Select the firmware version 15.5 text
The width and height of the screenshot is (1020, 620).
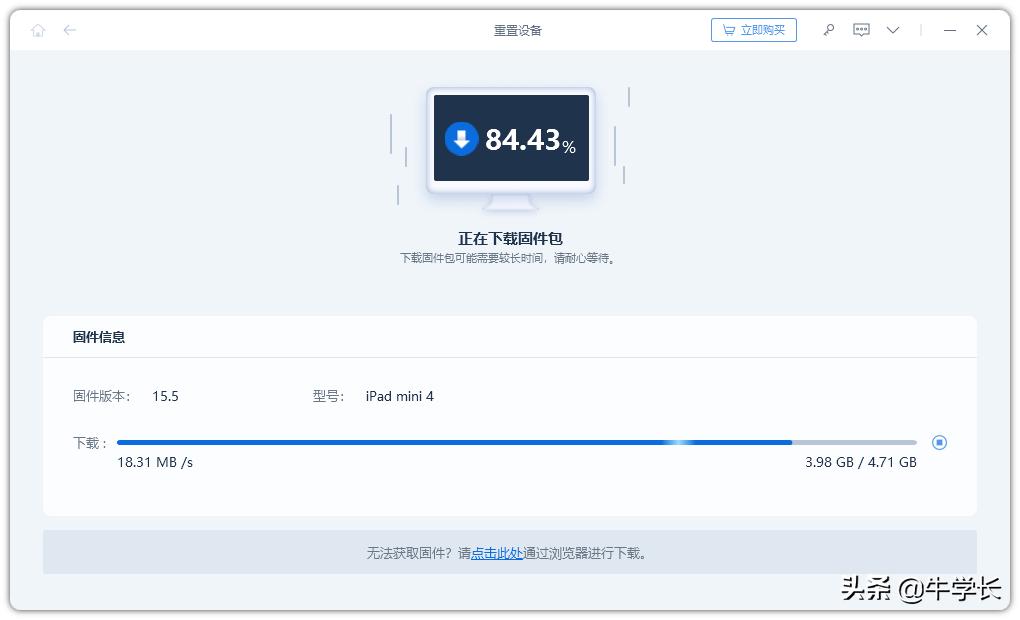point(165,396)
